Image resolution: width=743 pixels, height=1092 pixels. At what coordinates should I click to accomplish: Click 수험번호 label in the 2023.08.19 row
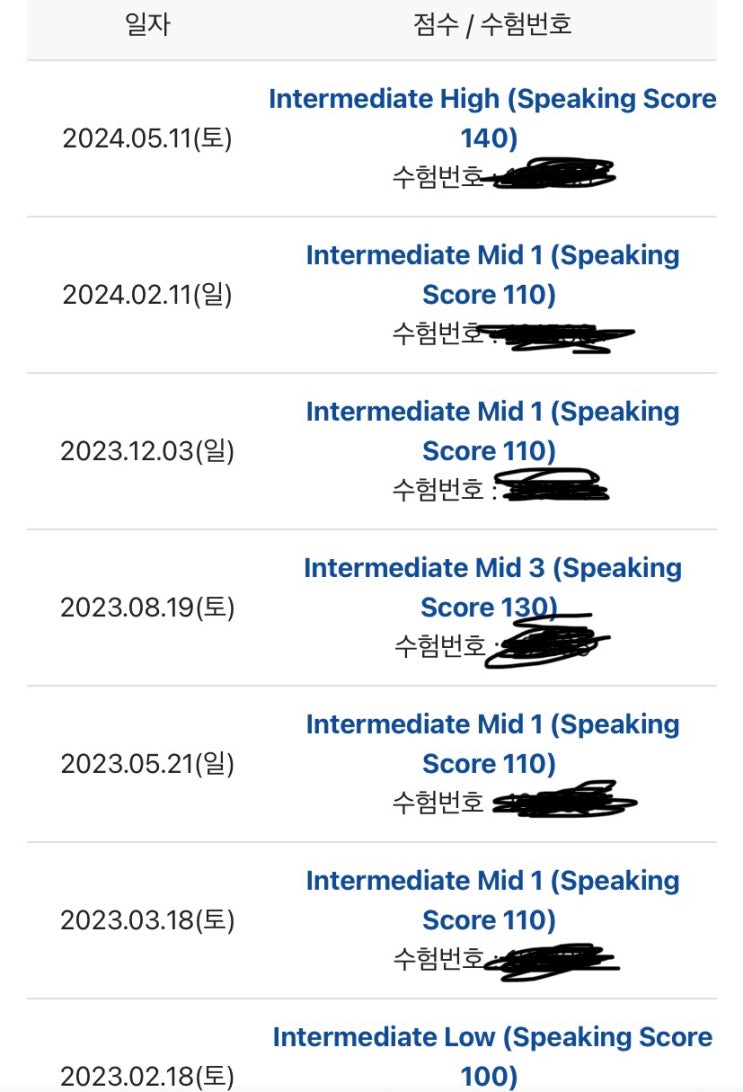pyautogui.click(x=439, y=646)
